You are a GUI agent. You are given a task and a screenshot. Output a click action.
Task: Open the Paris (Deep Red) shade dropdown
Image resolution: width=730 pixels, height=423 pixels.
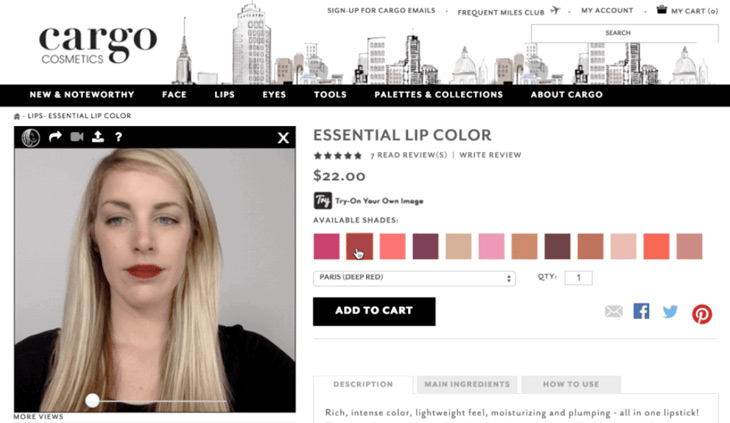coord(414,278)
